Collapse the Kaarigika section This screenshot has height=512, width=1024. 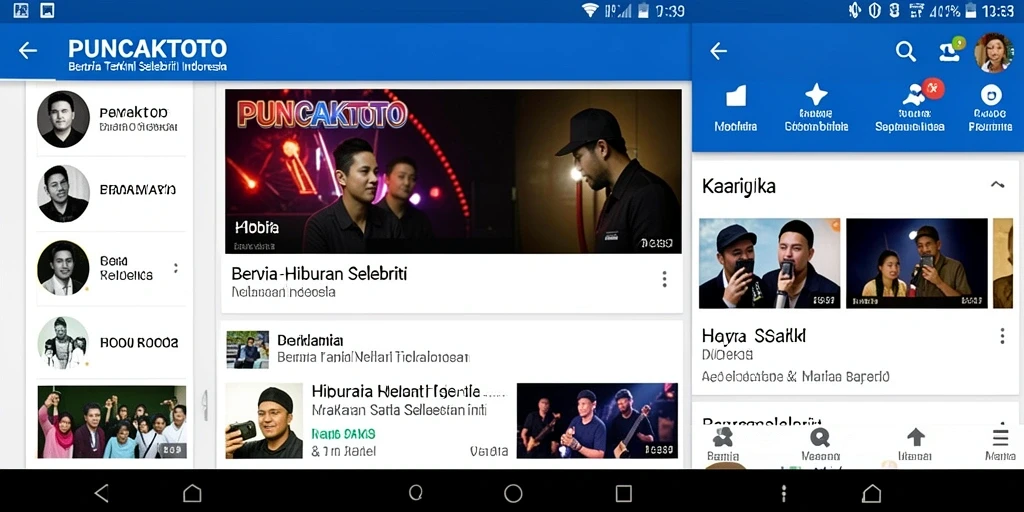pyautogui.click(x=997, y=185)
